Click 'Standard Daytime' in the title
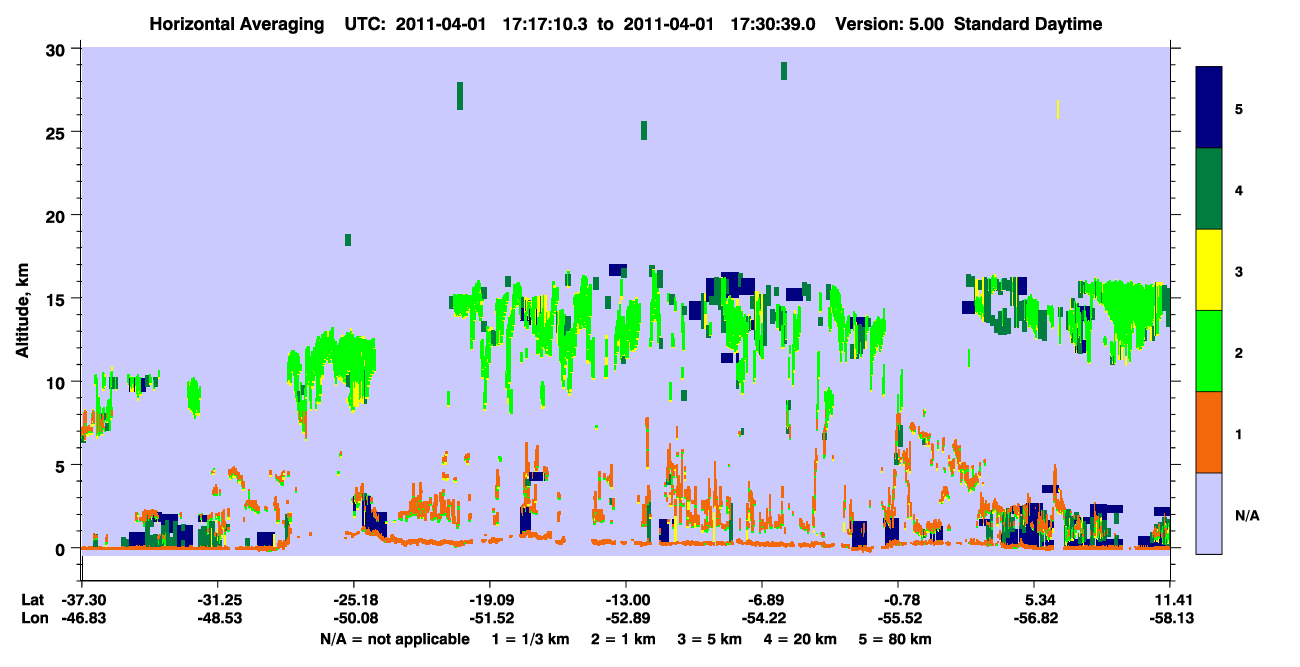The image size is (1300, 667). (1028, 24)
